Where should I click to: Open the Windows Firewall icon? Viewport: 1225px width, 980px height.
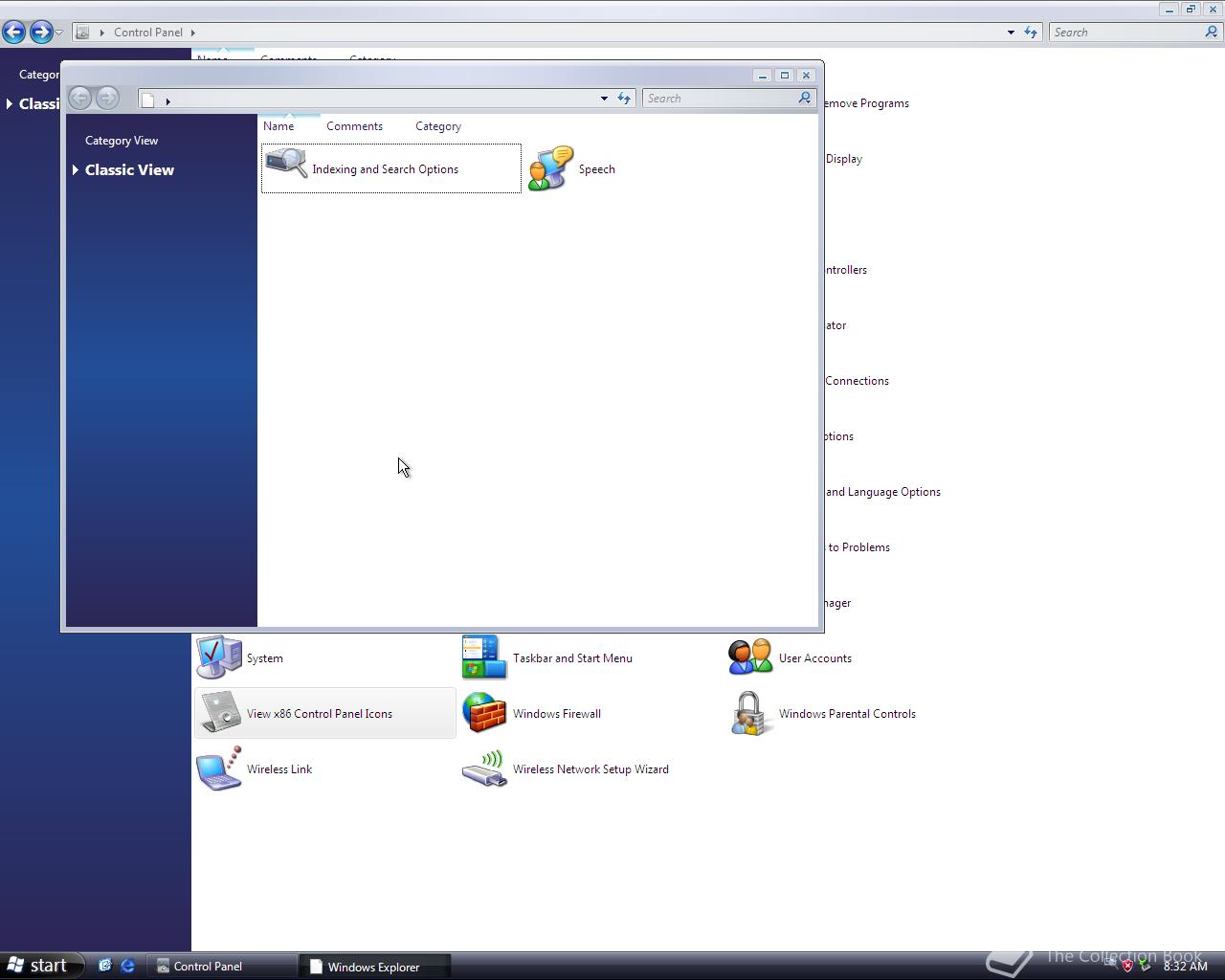(x=484, y=713)
